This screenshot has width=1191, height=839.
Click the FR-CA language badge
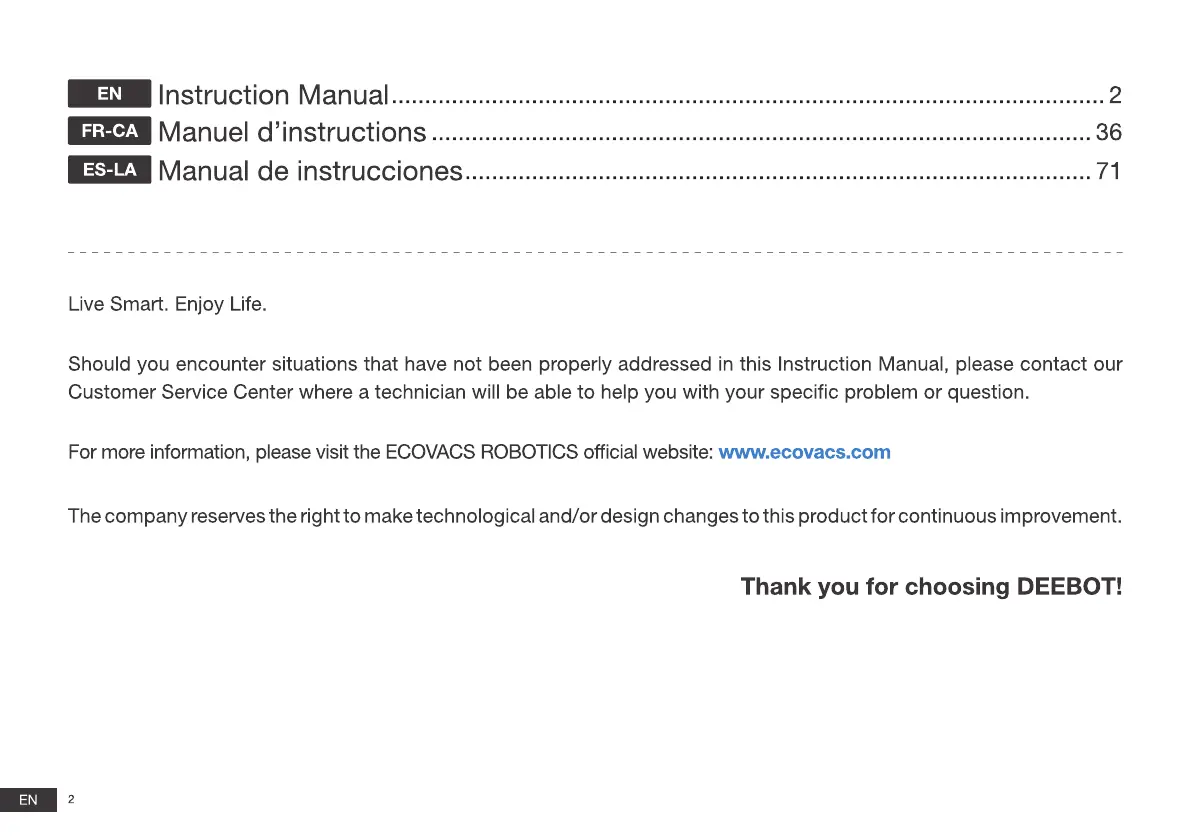[x=109, y=132]
